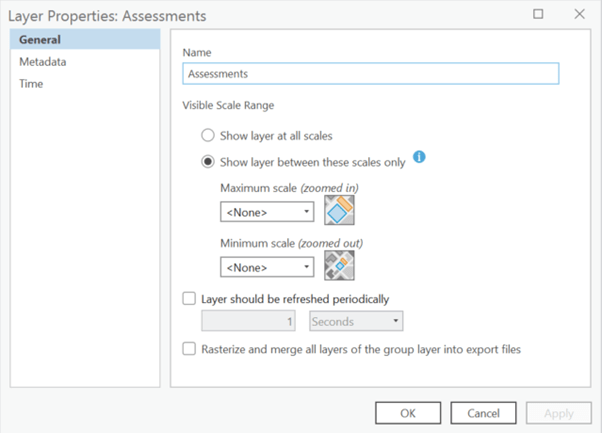Screen dimensions: 602x433
Task: Click the Cancel button
Action: point(484,413)
